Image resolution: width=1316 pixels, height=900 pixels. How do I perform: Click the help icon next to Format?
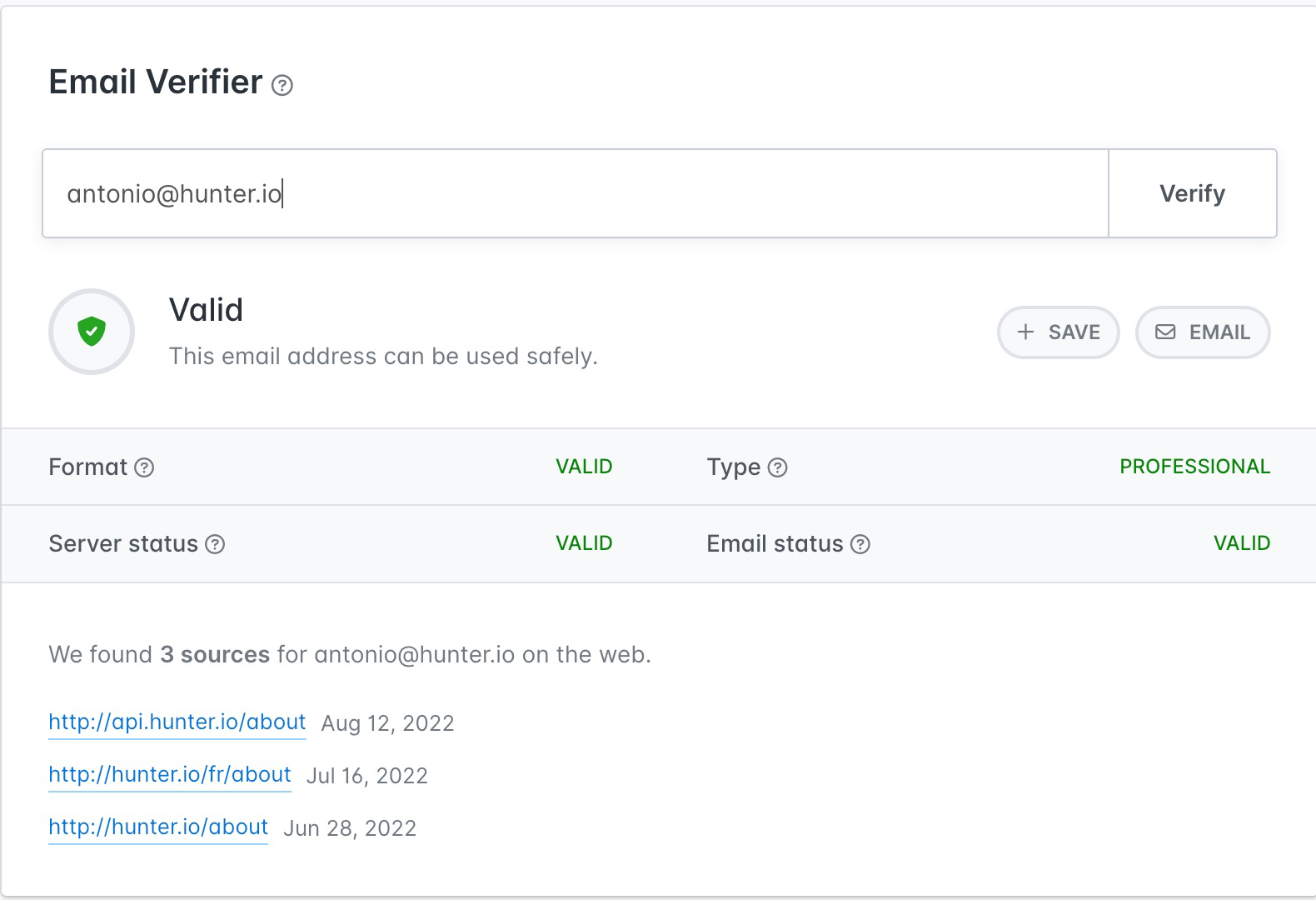pos(144,467)
